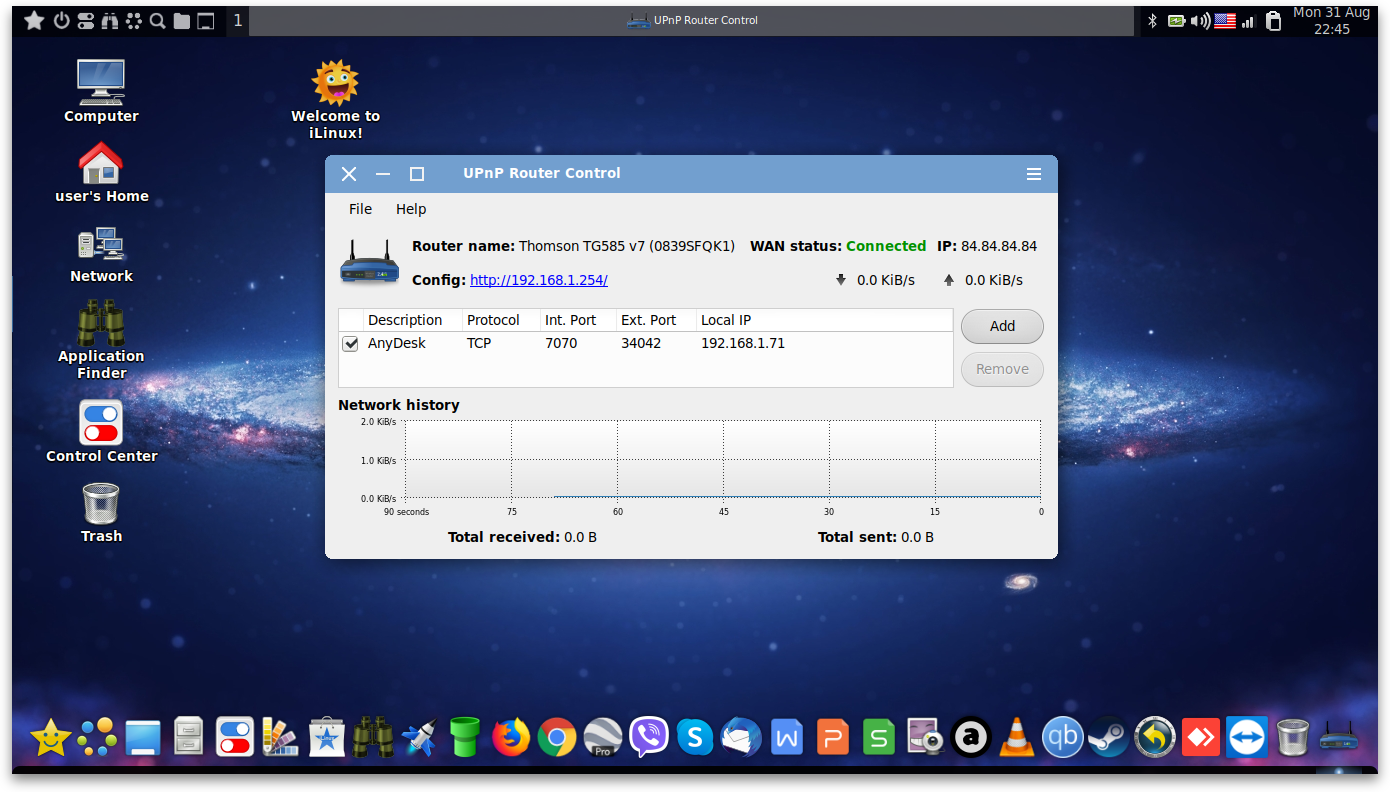Open Application Finder on the desktop
This screenshot has width=1390, height=792.
pyautogui.click(x=101, y=340)
